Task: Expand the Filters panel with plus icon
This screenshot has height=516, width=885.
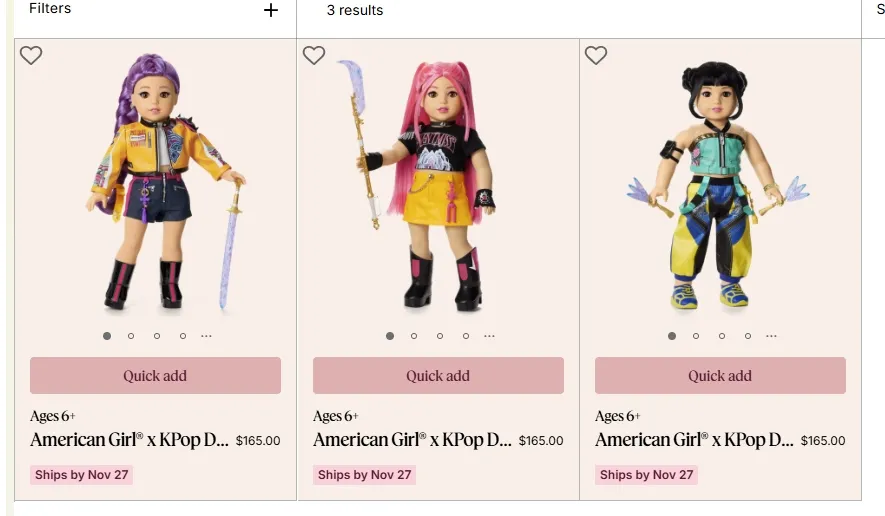Action: (271, 10)
